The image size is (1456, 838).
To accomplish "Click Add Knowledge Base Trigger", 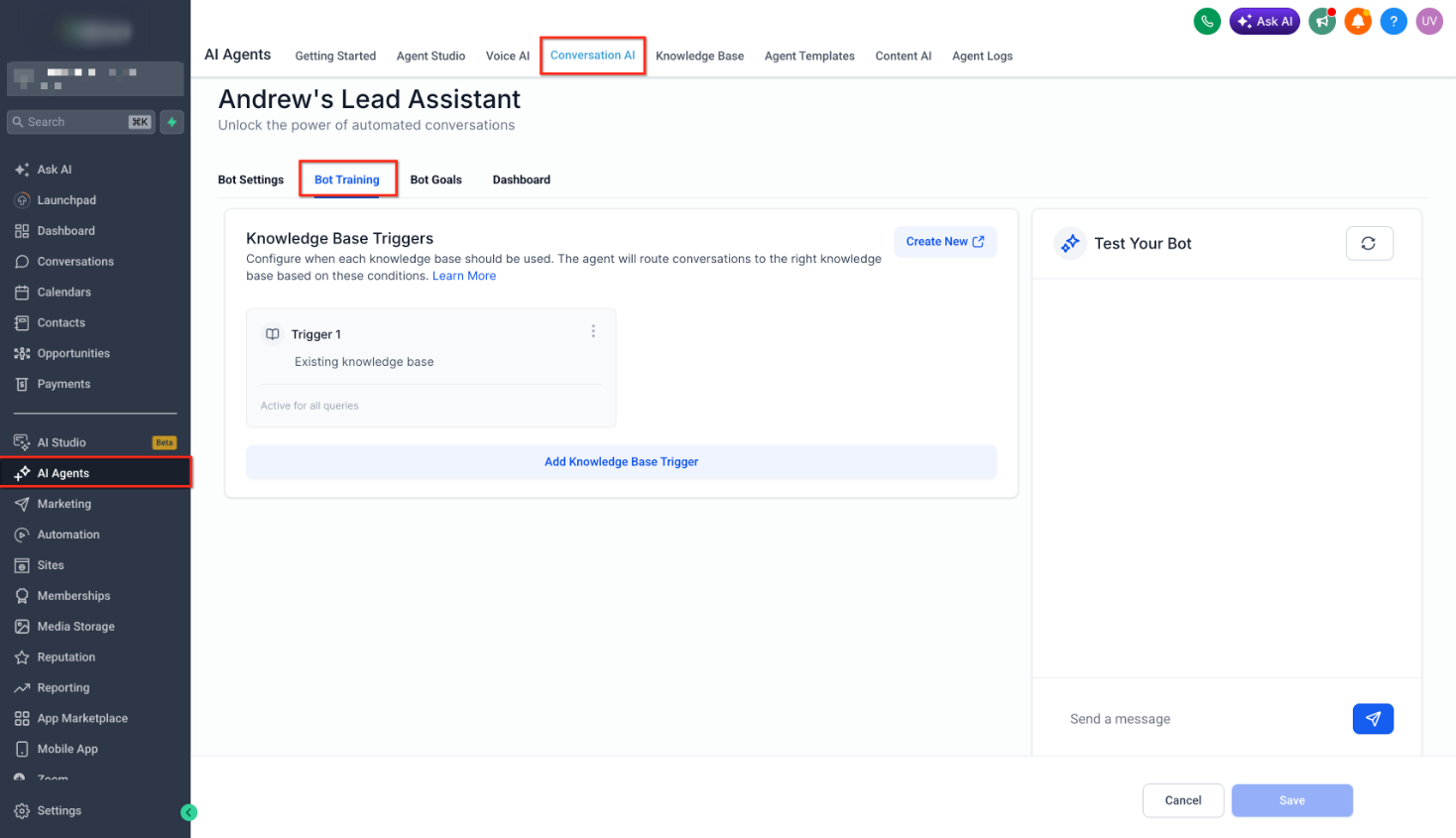I will (x=621, y=462).
